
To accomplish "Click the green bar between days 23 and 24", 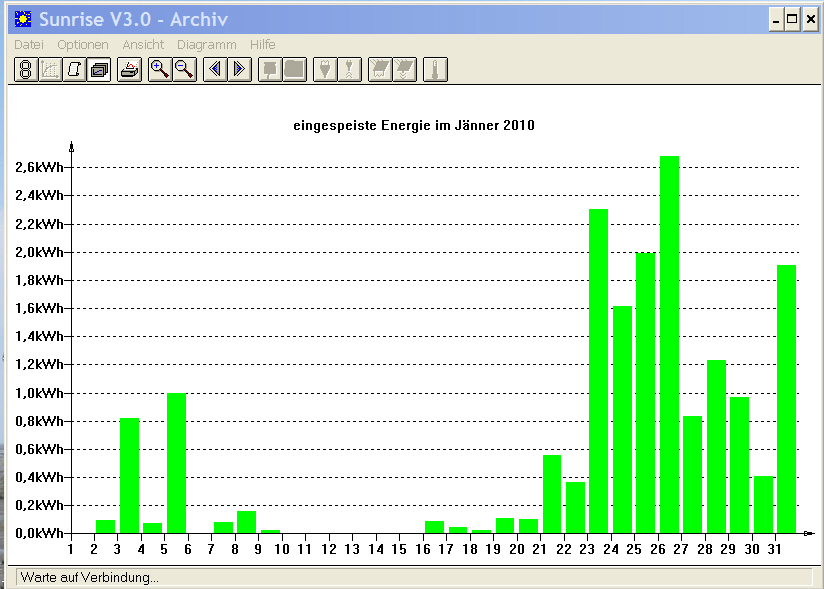I will click(x=599, y=371).
